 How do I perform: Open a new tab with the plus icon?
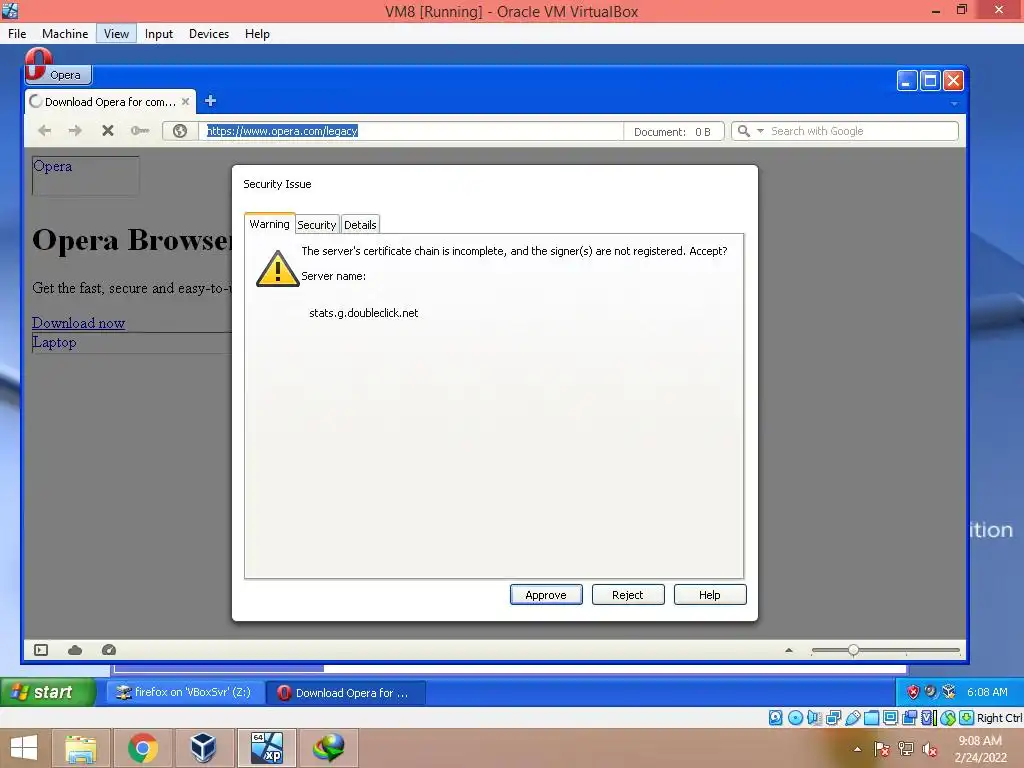tap(210, 101)
